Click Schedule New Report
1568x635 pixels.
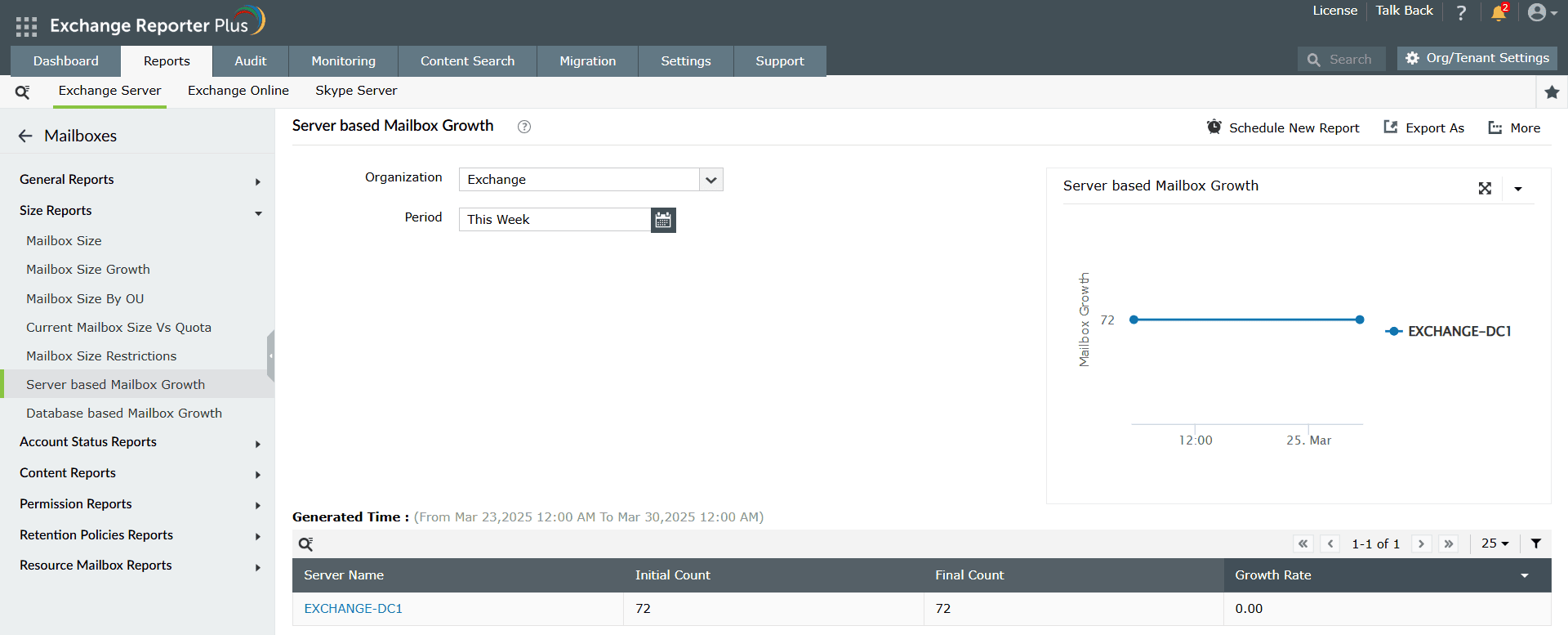[1283, 127]
